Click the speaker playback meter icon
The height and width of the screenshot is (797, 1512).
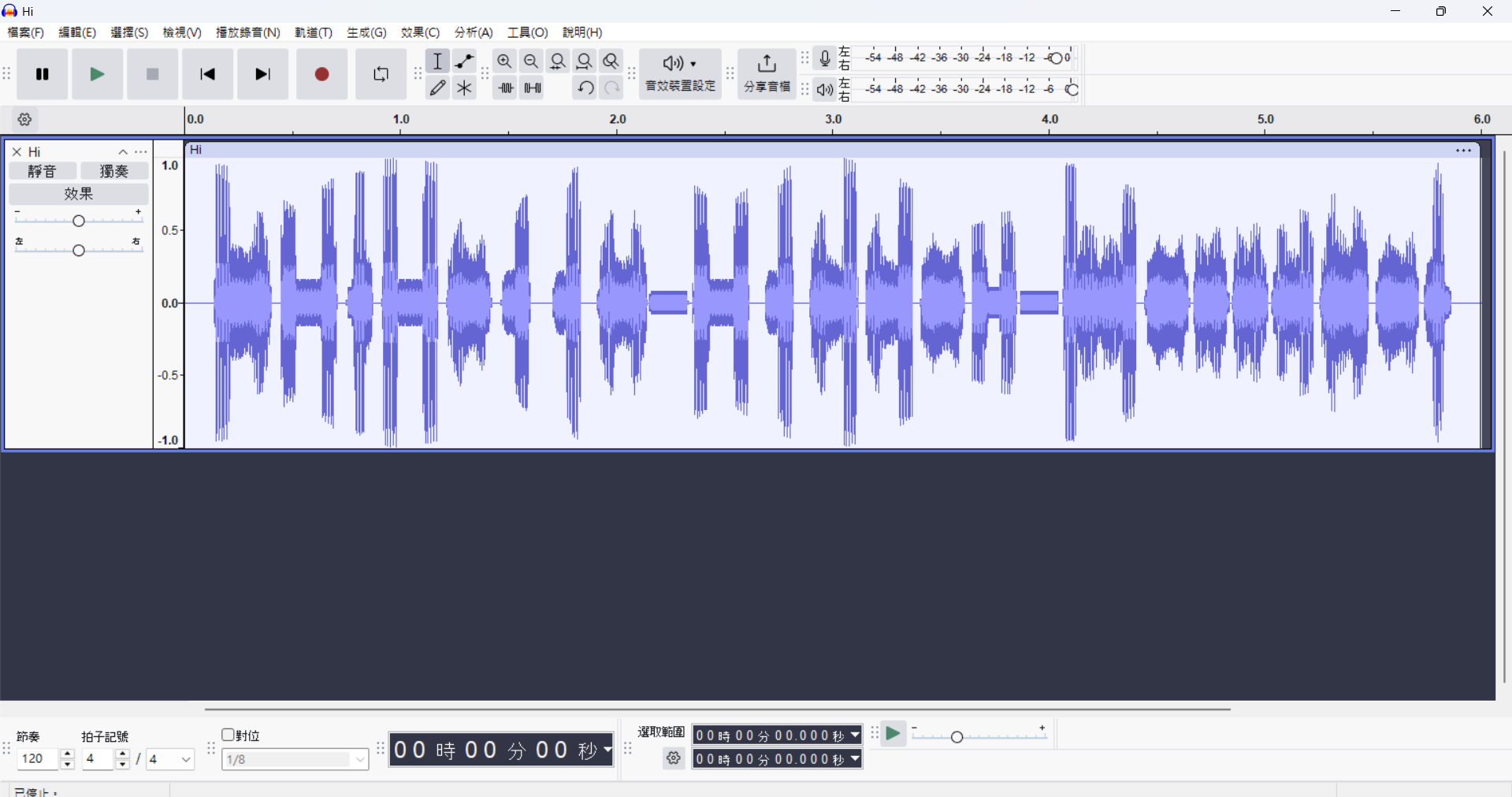point(825,89)
